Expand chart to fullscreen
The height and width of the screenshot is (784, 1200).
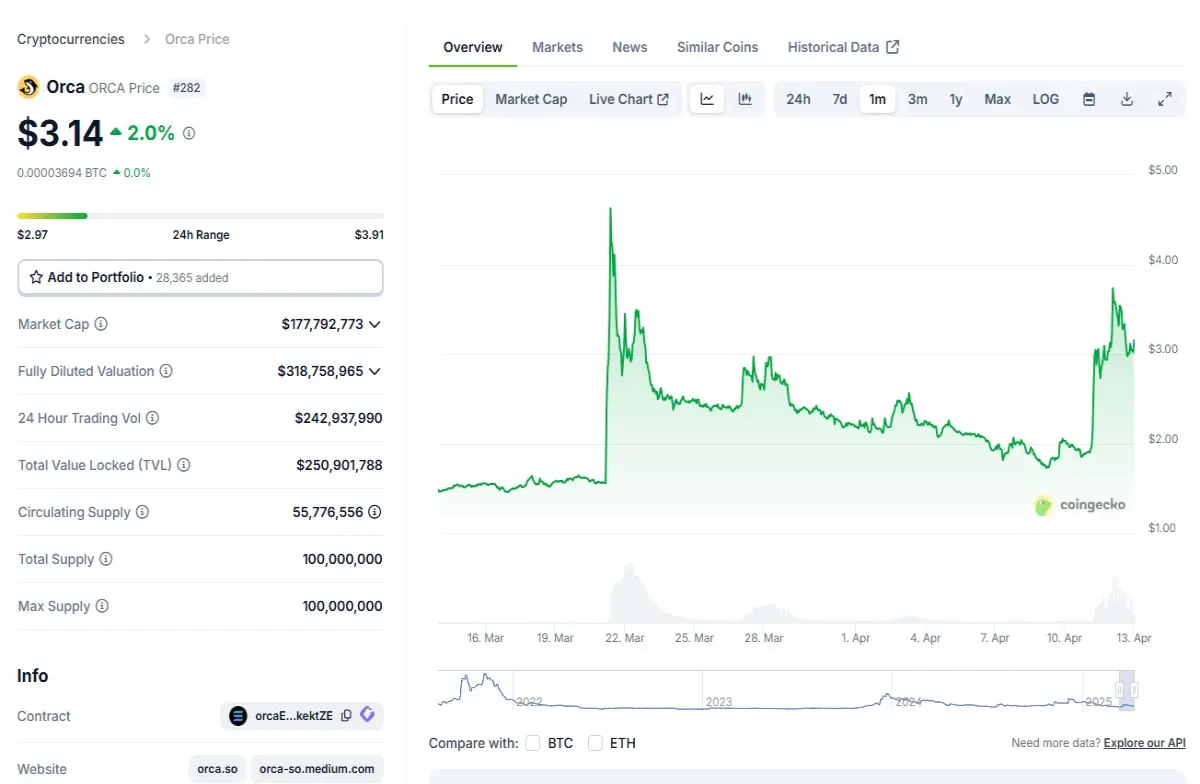tap(1165, 99)
